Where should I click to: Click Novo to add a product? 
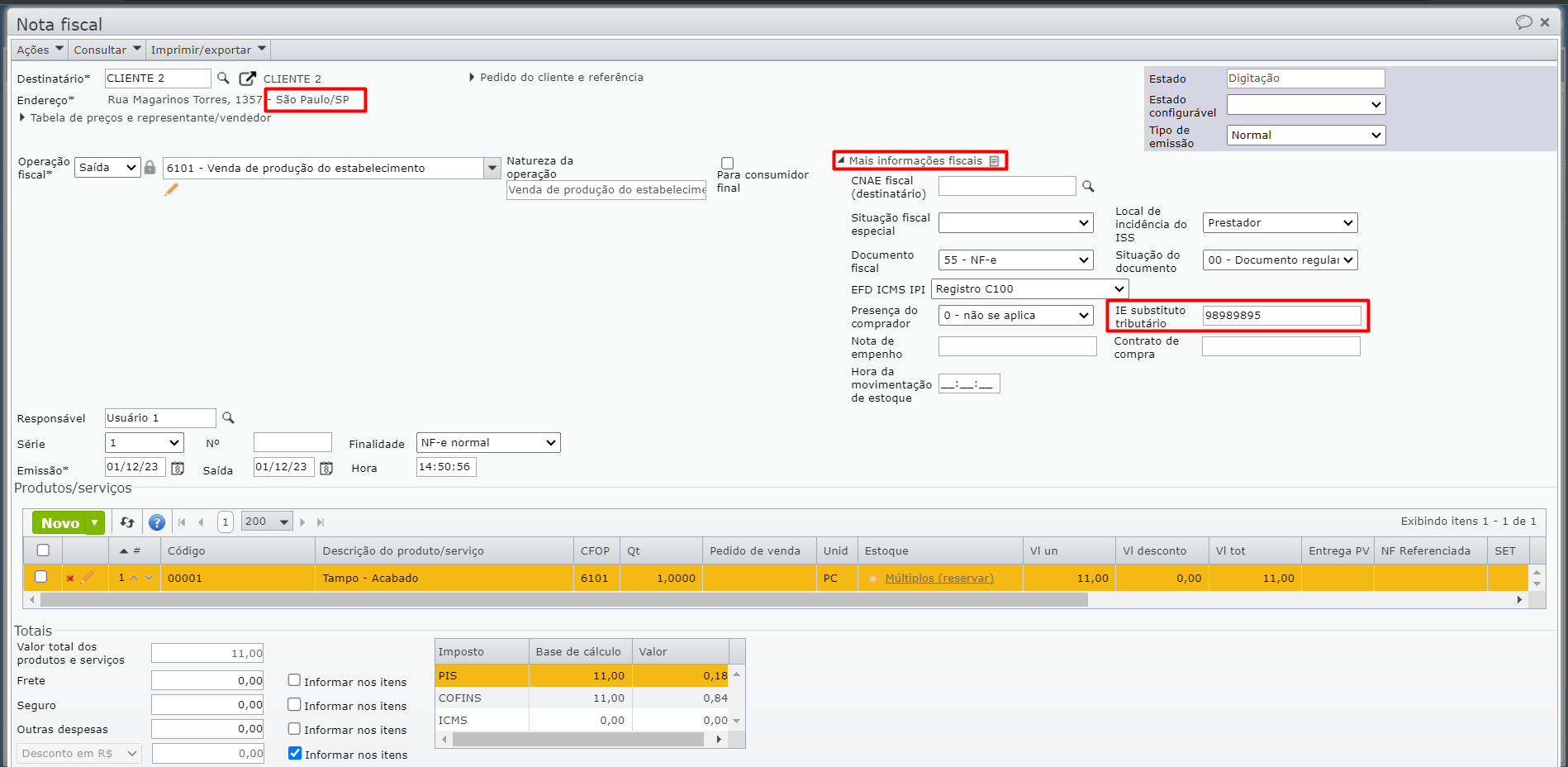click(x=60, y=523)
